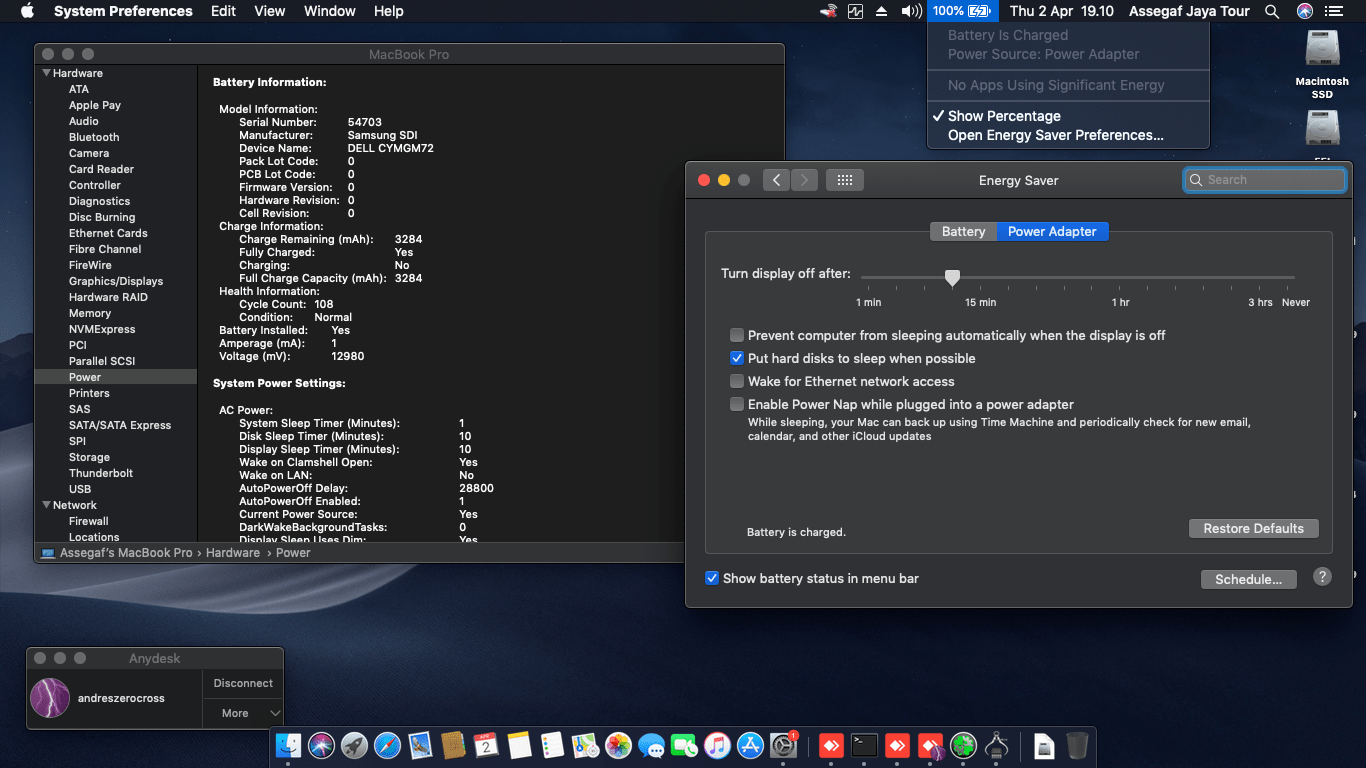Image resolution: width=1366 pixels, height=768 pixels.
Task: Select Thunderbolt in hardware sidebar
Action: tap(101, 473)
